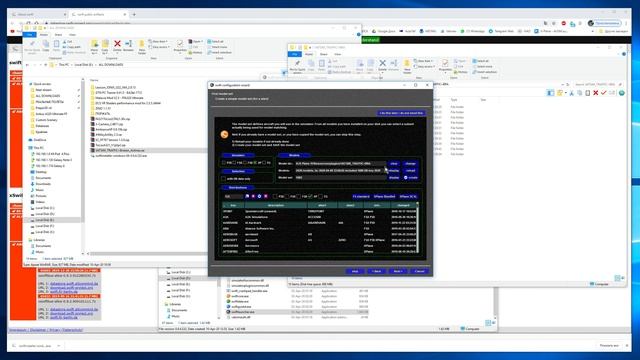Open View tab in ALL DOWNLOADS explorer
Viewport: 640px width, 360px height.
[x=72, y=35]
